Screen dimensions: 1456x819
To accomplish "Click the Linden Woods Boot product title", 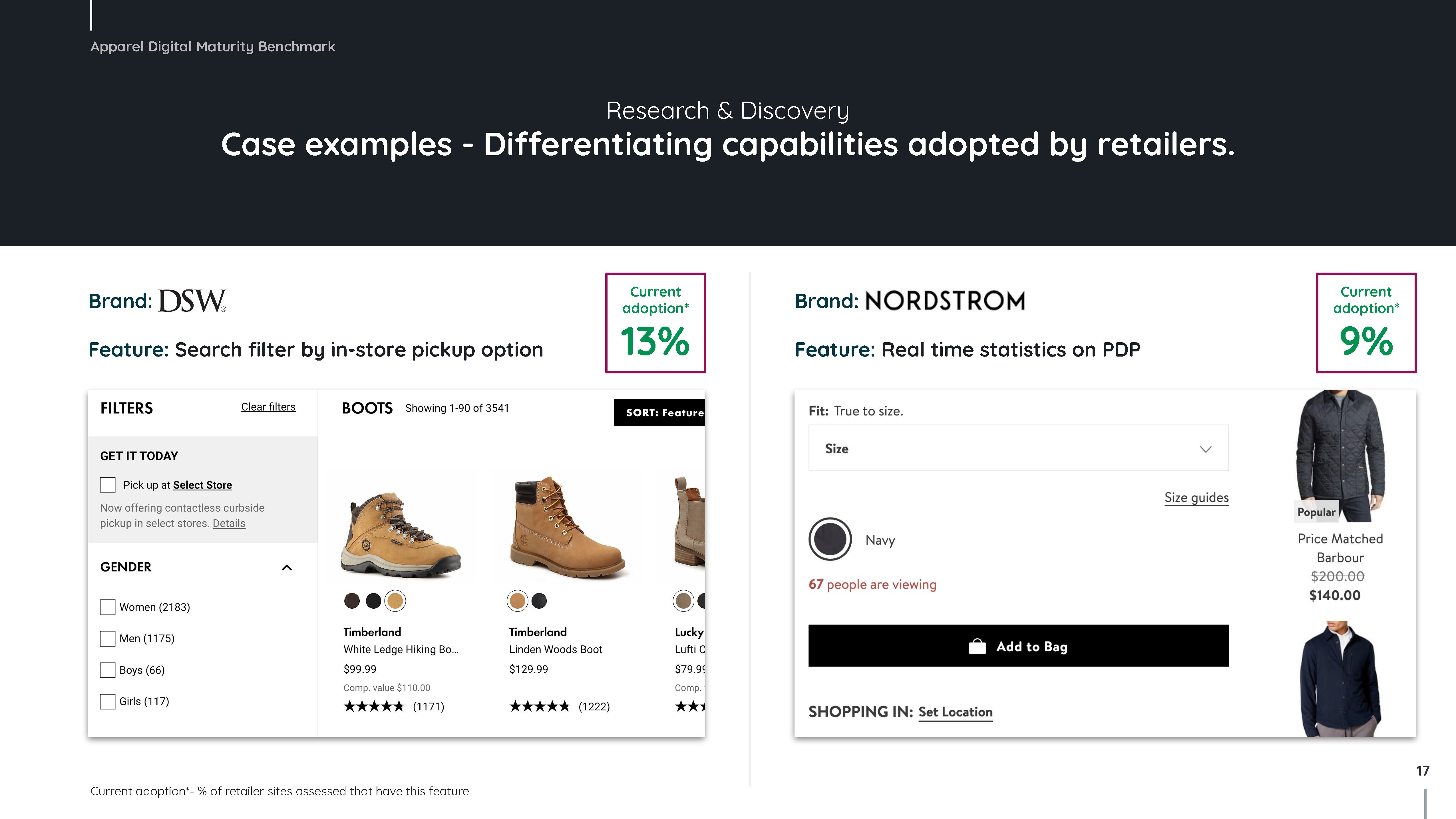I will (x=556, y=649).
